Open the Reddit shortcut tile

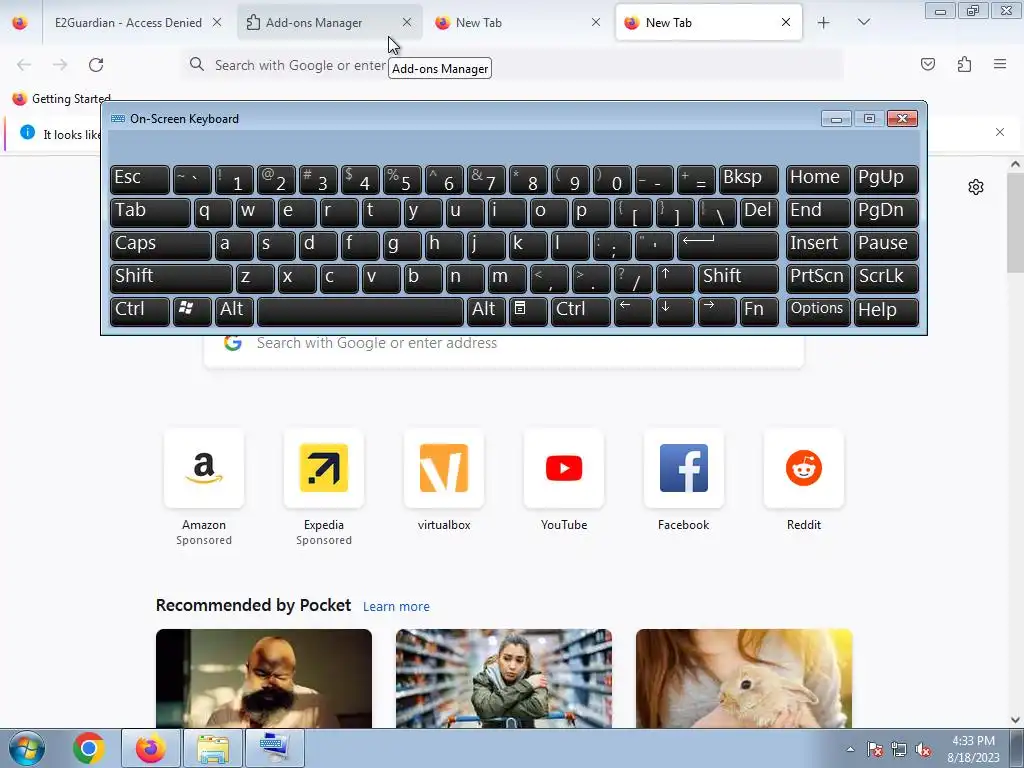point(804,468)
